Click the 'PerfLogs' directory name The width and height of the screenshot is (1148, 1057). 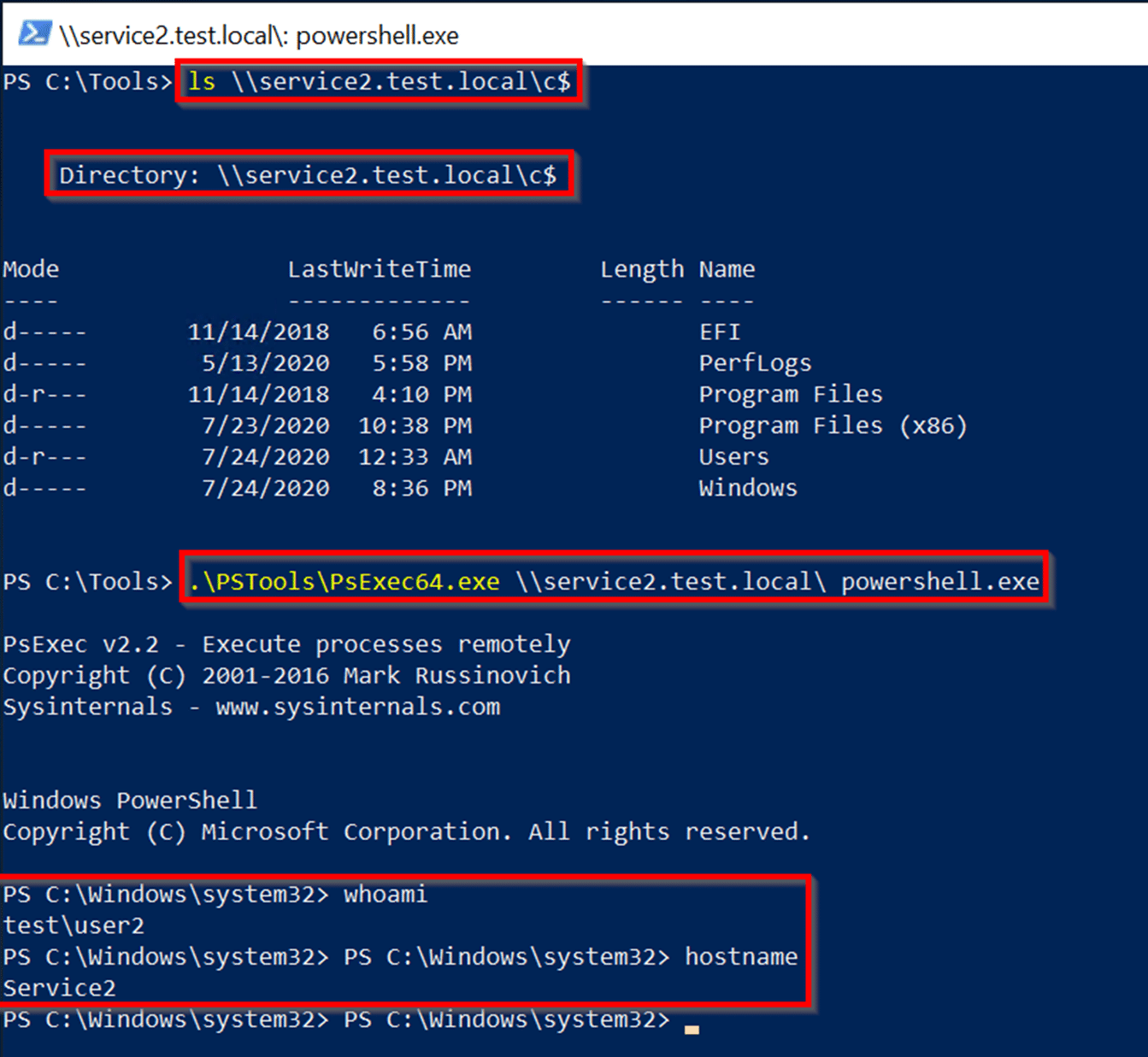(x=756, y=364)
